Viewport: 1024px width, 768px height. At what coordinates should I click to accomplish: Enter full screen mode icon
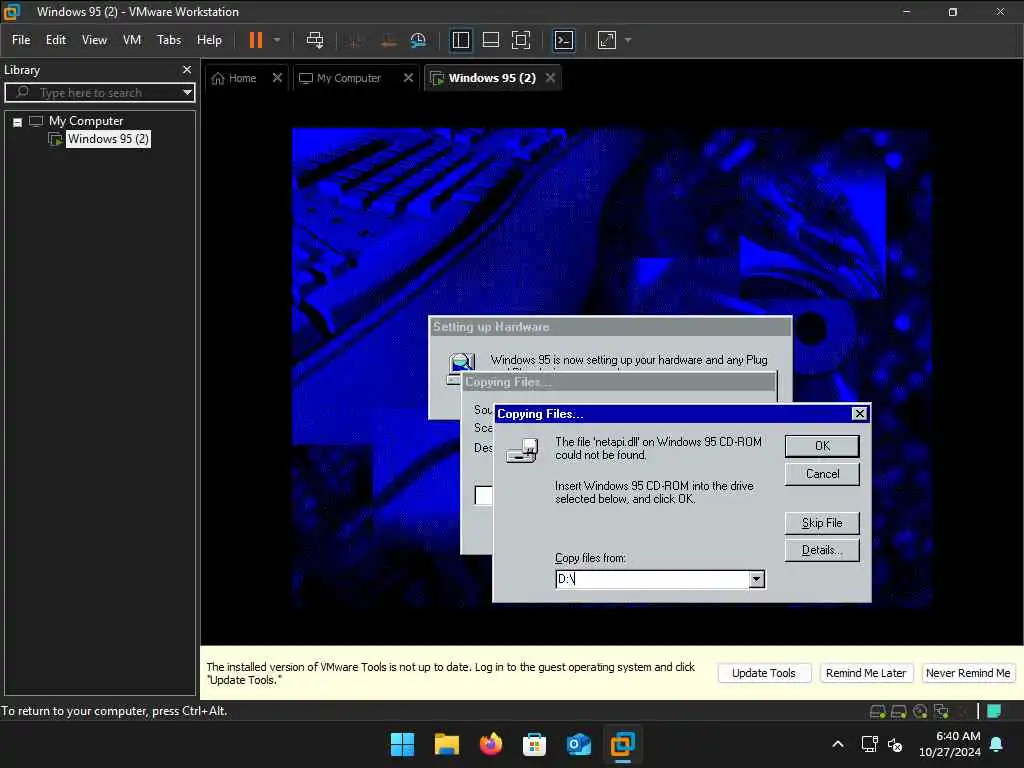520,40
